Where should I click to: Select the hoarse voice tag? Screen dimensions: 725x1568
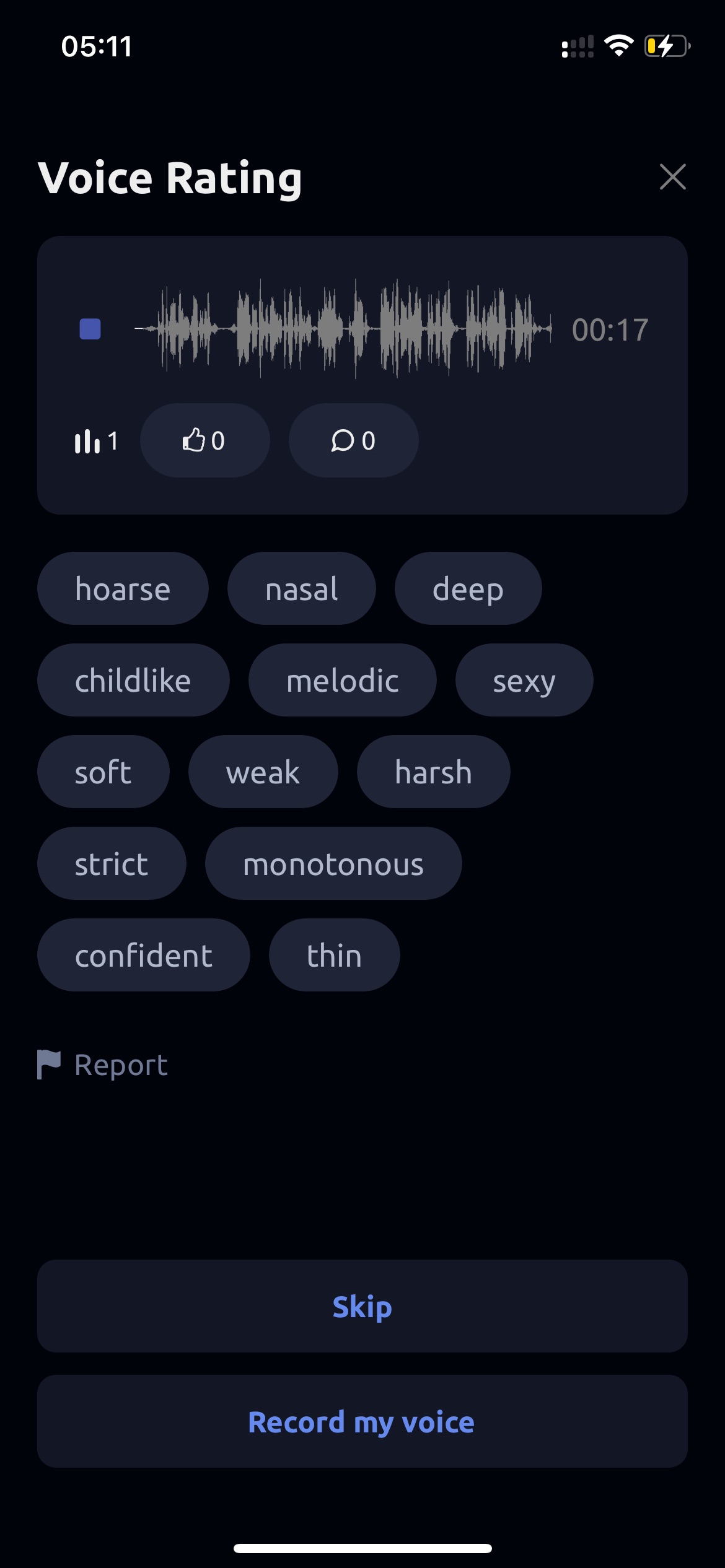click(123, 588)
